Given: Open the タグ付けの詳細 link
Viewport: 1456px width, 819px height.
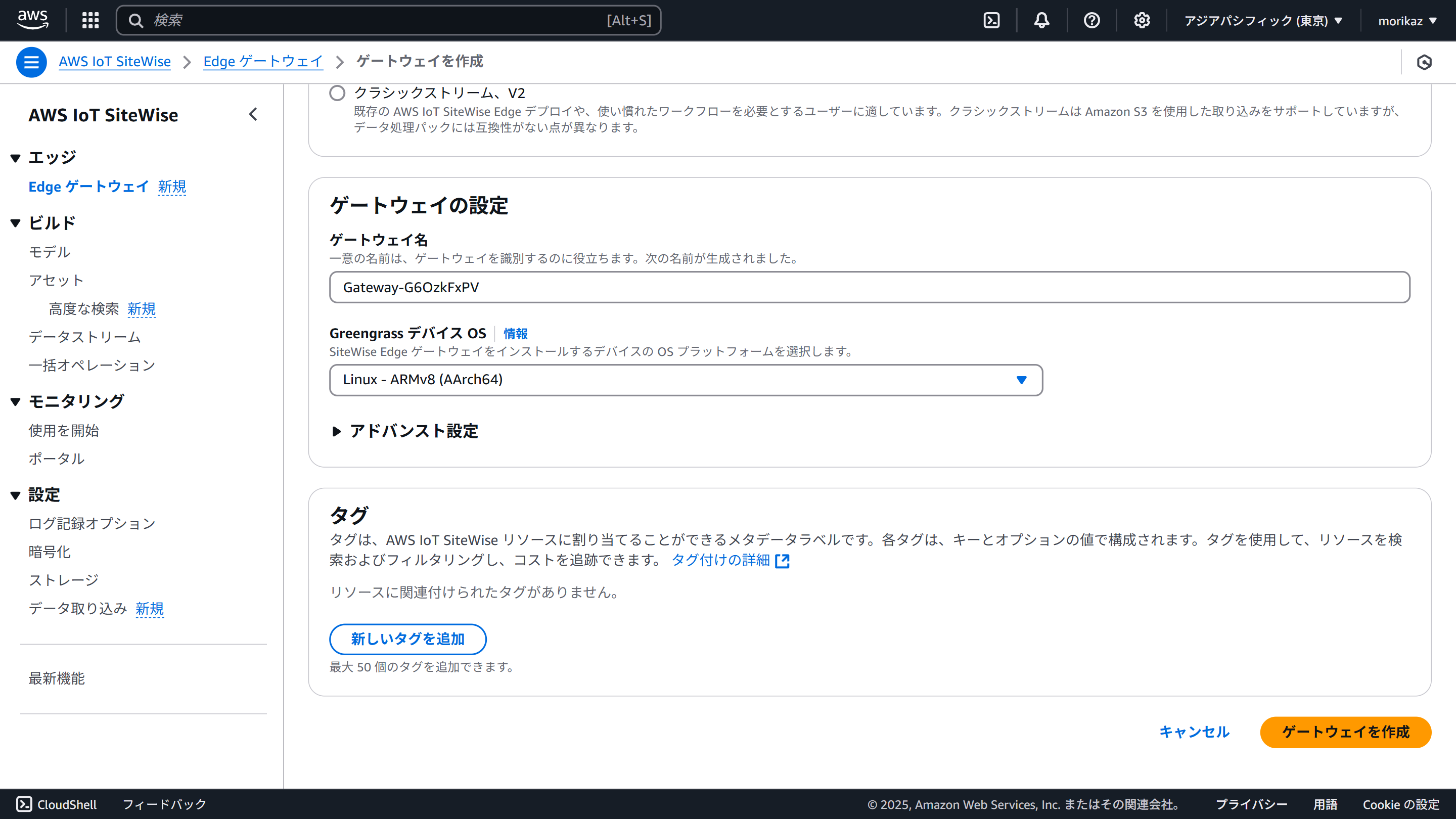Looking at the screenshot, I should tap(720, 560).
